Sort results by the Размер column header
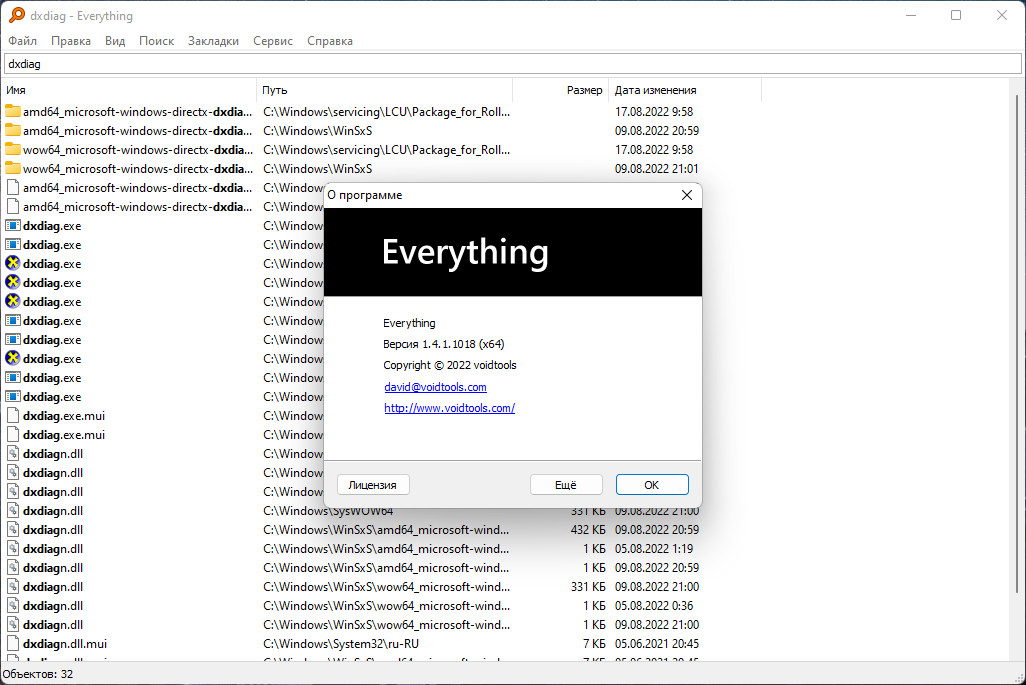Image resolution: width=1026 pixels, height=685 pixels. click(x=584, y=90)
